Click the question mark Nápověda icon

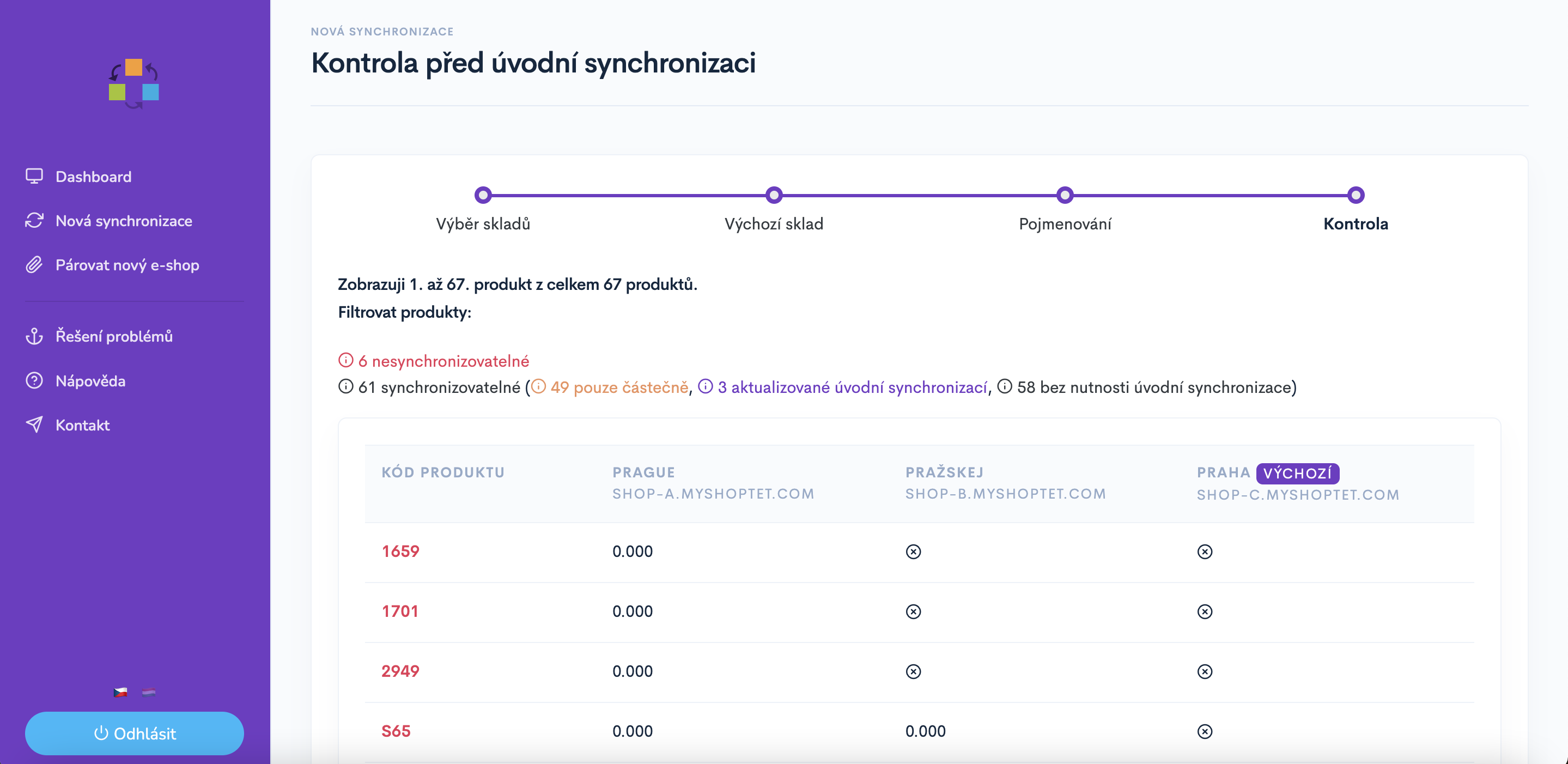pos(34,380)
